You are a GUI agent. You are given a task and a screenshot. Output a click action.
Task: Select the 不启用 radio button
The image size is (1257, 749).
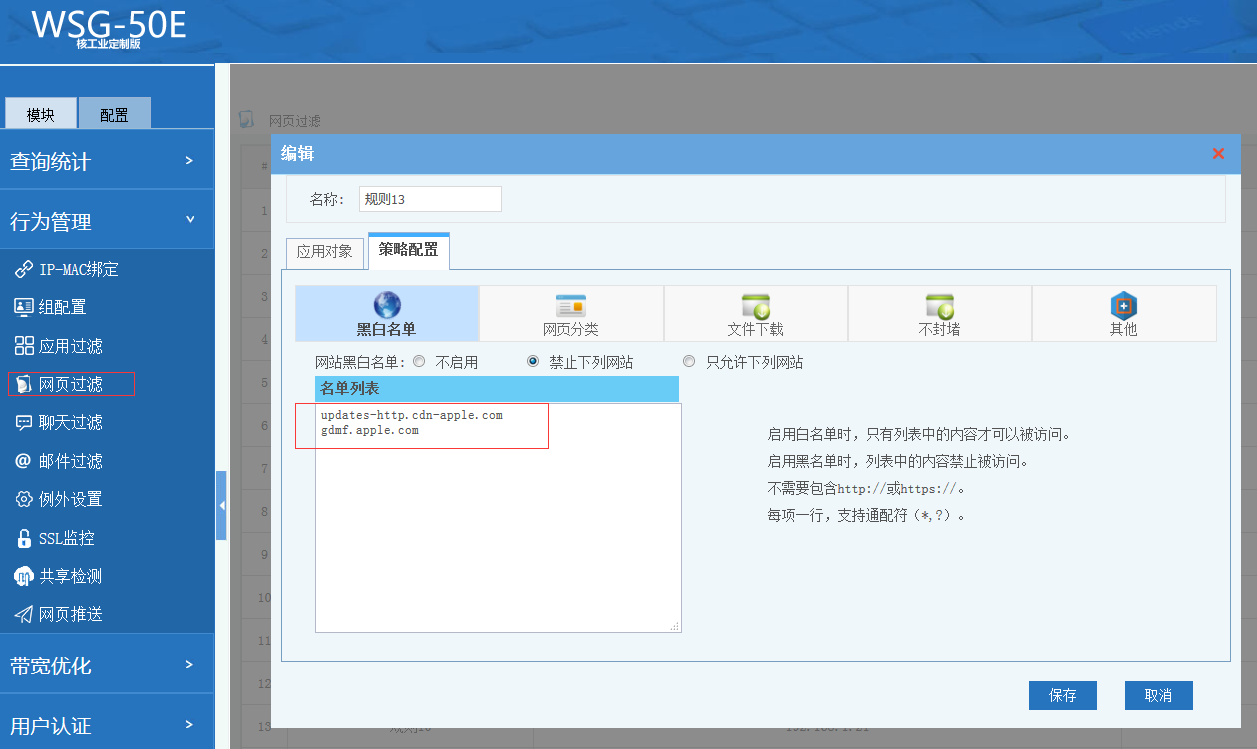(420, 362)
